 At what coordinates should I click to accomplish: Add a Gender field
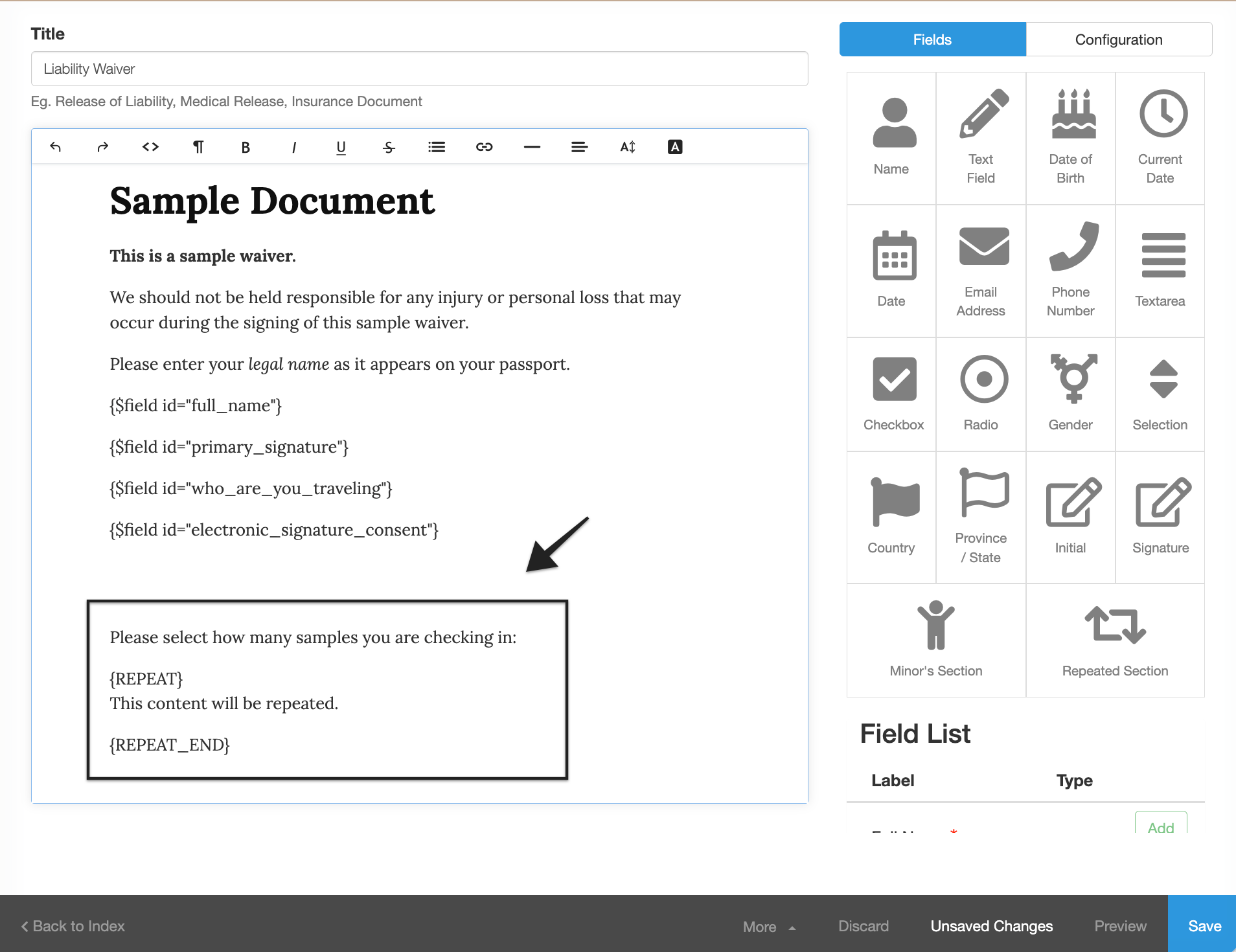tap(1070, 394)
